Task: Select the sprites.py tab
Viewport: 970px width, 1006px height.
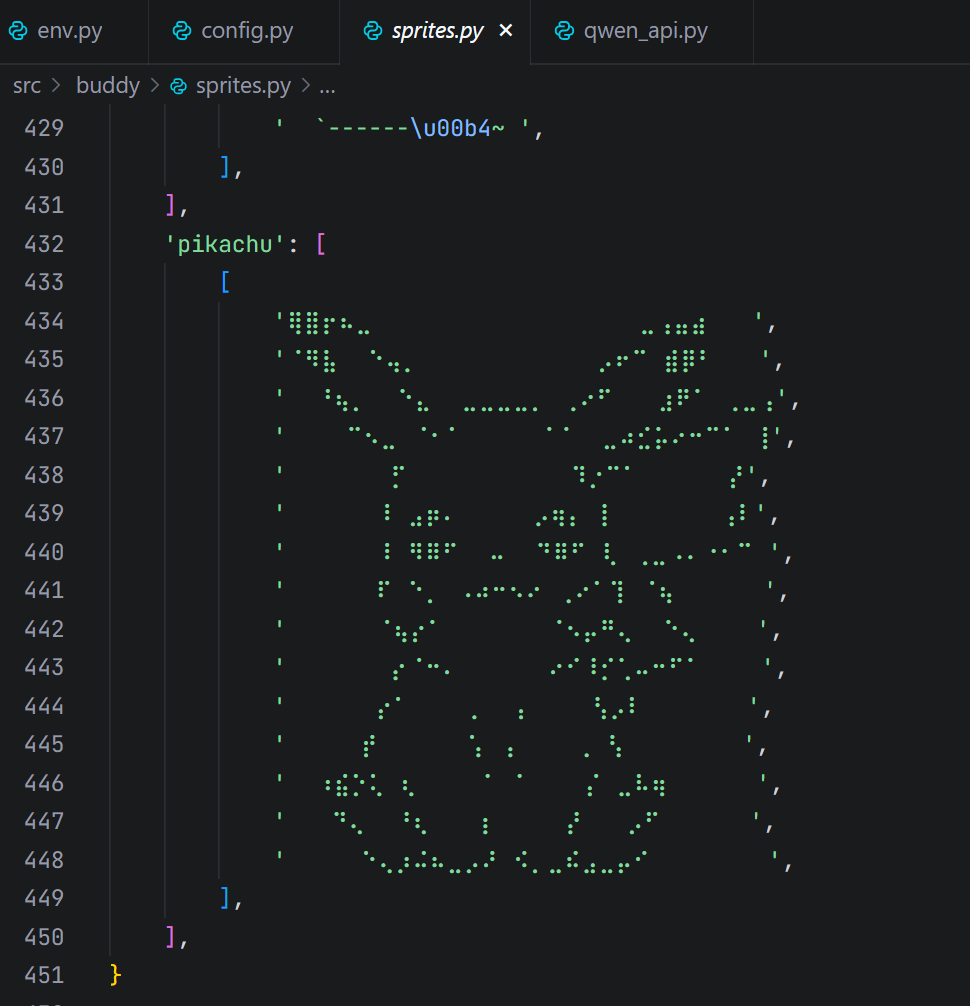Action: [437, 31]
